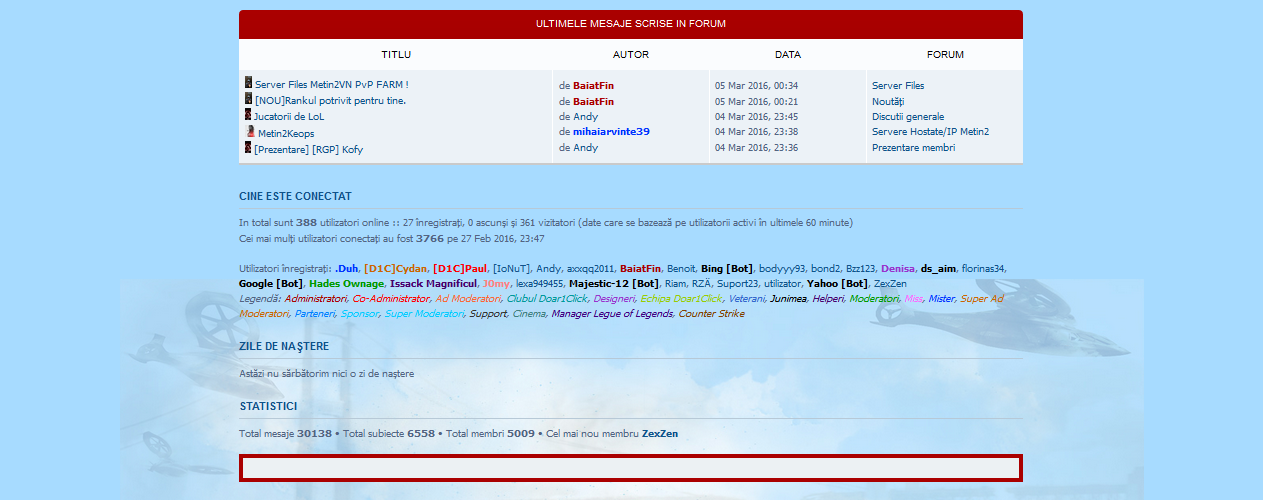
Task: Click the Junimea legend group
Action: tap(788, 299)
